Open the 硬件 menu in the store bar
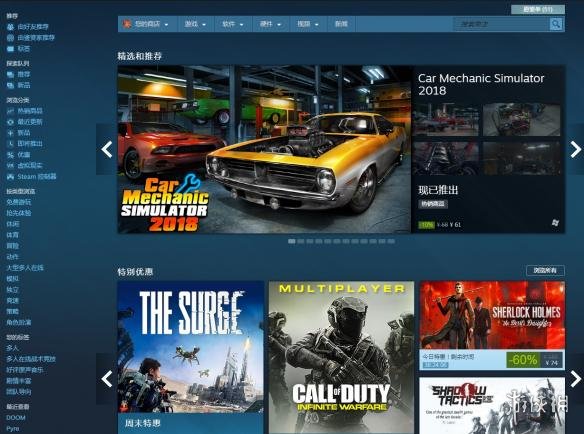This screenshot has width=584, height=434. [x=270, y=24]
